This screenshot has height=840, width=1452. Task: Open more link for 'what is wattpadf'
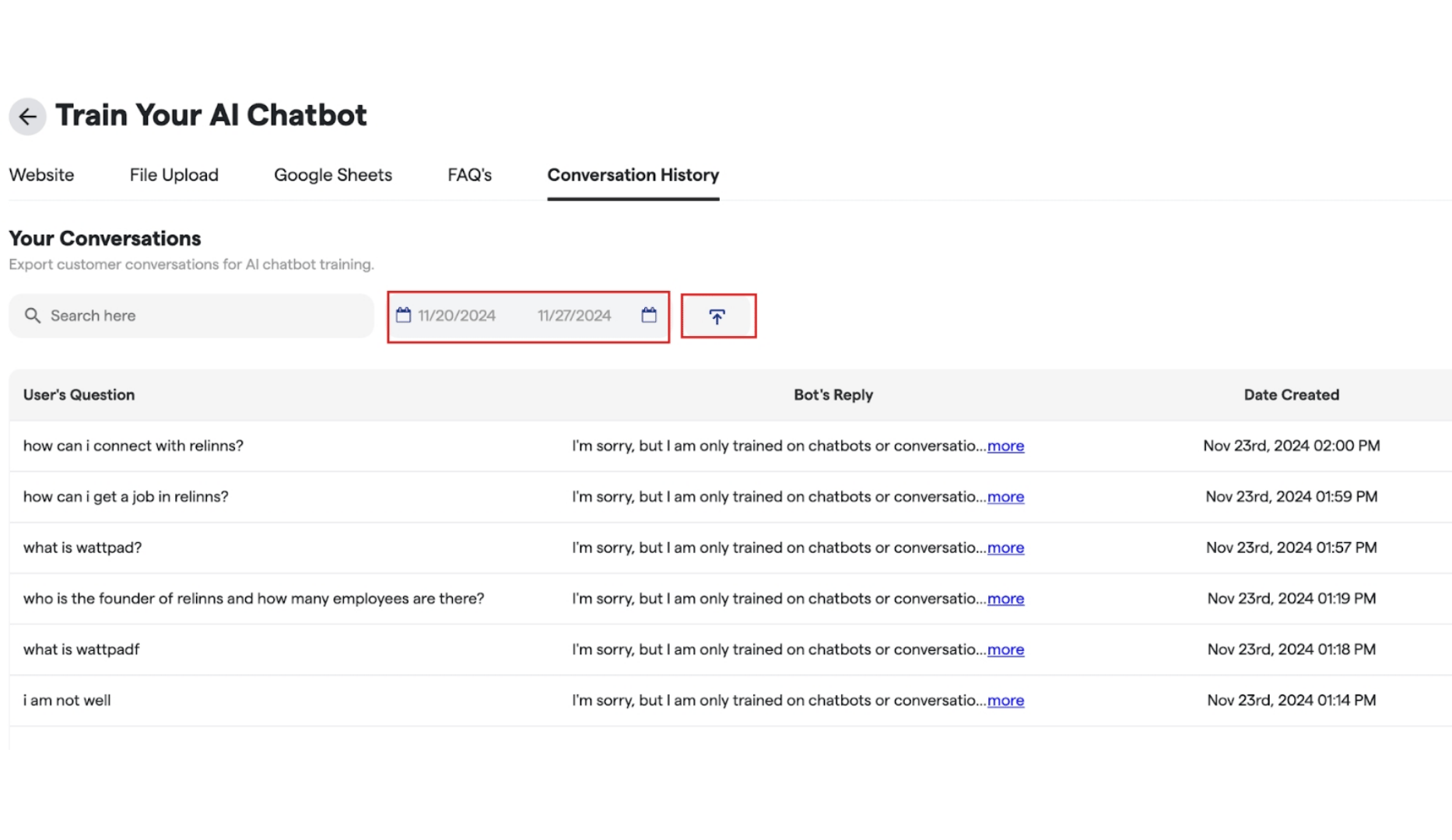[1005, 649]
